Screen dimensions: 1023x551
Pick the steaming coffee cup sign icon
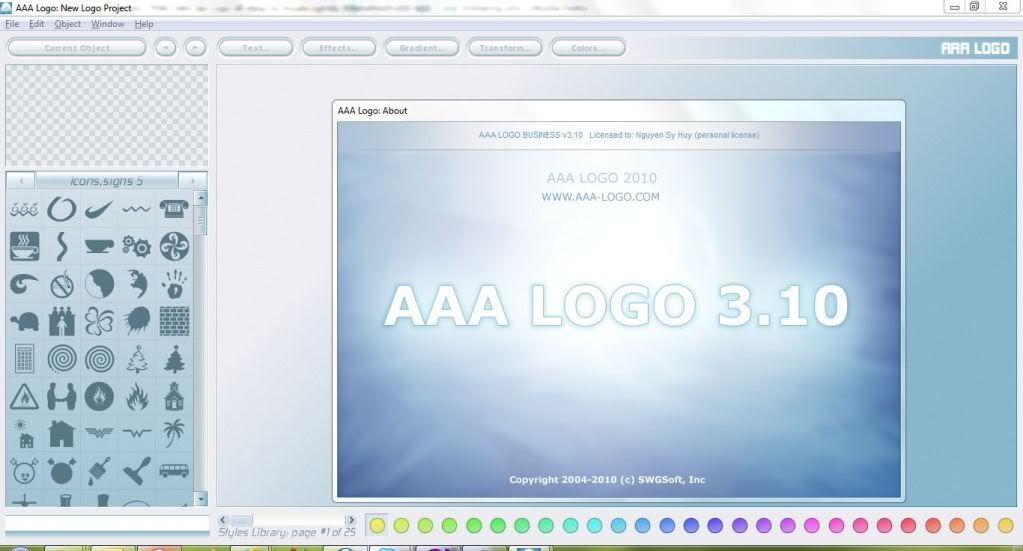(24, 246)
